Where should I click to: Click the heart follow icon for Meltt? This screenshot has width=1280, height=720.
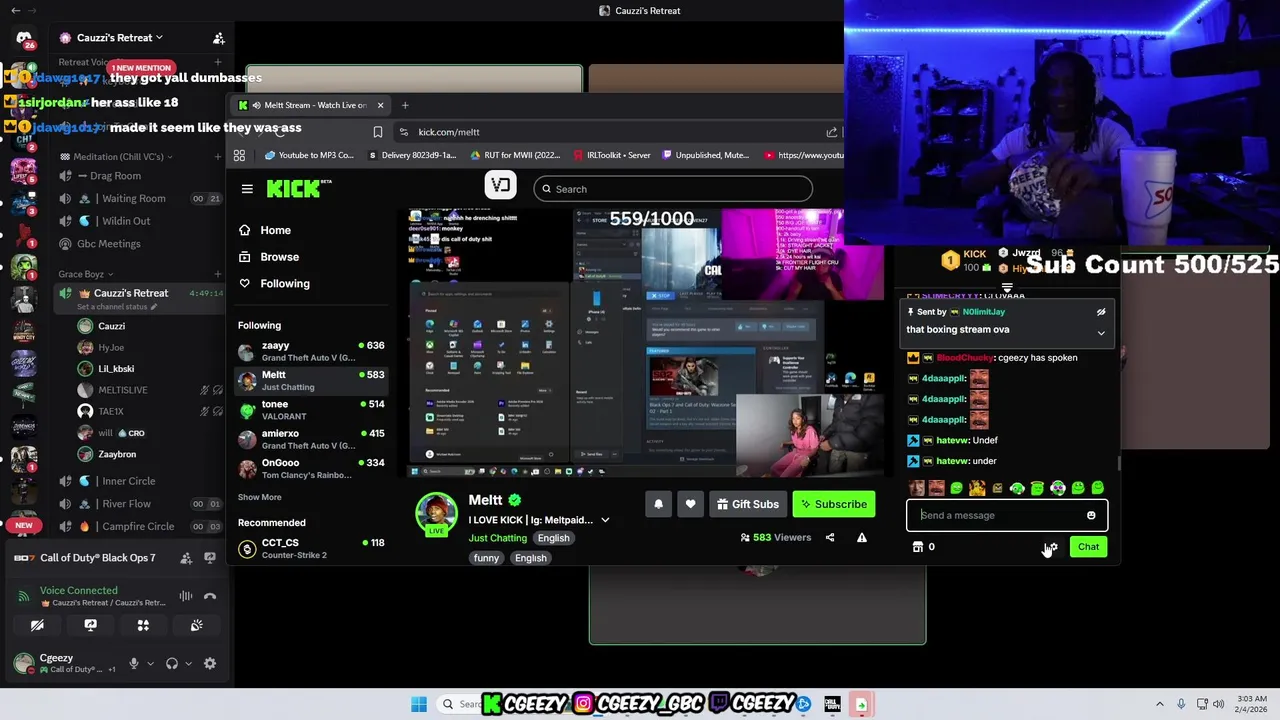coord(690,504)
